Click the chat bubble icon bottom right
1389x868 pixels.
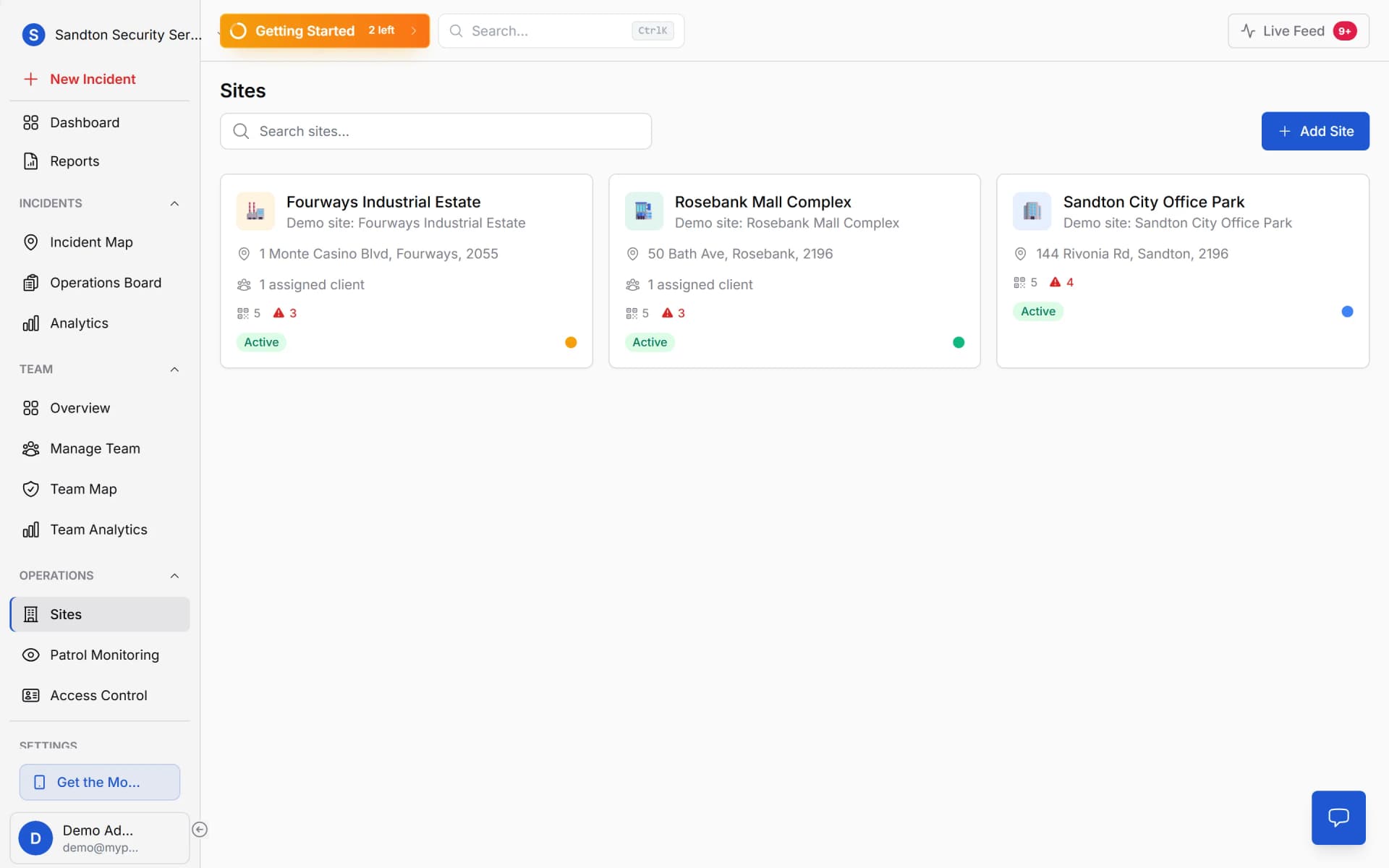click(x=1338, y=817)
